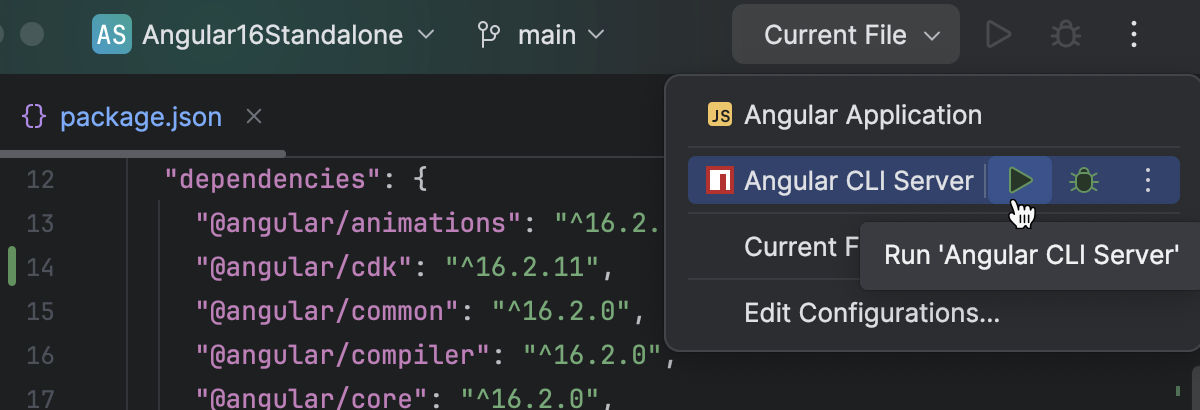Select Angular CLI Server configuration
The width and height of the screenshot is (1200, 410).
coord(858,181)
